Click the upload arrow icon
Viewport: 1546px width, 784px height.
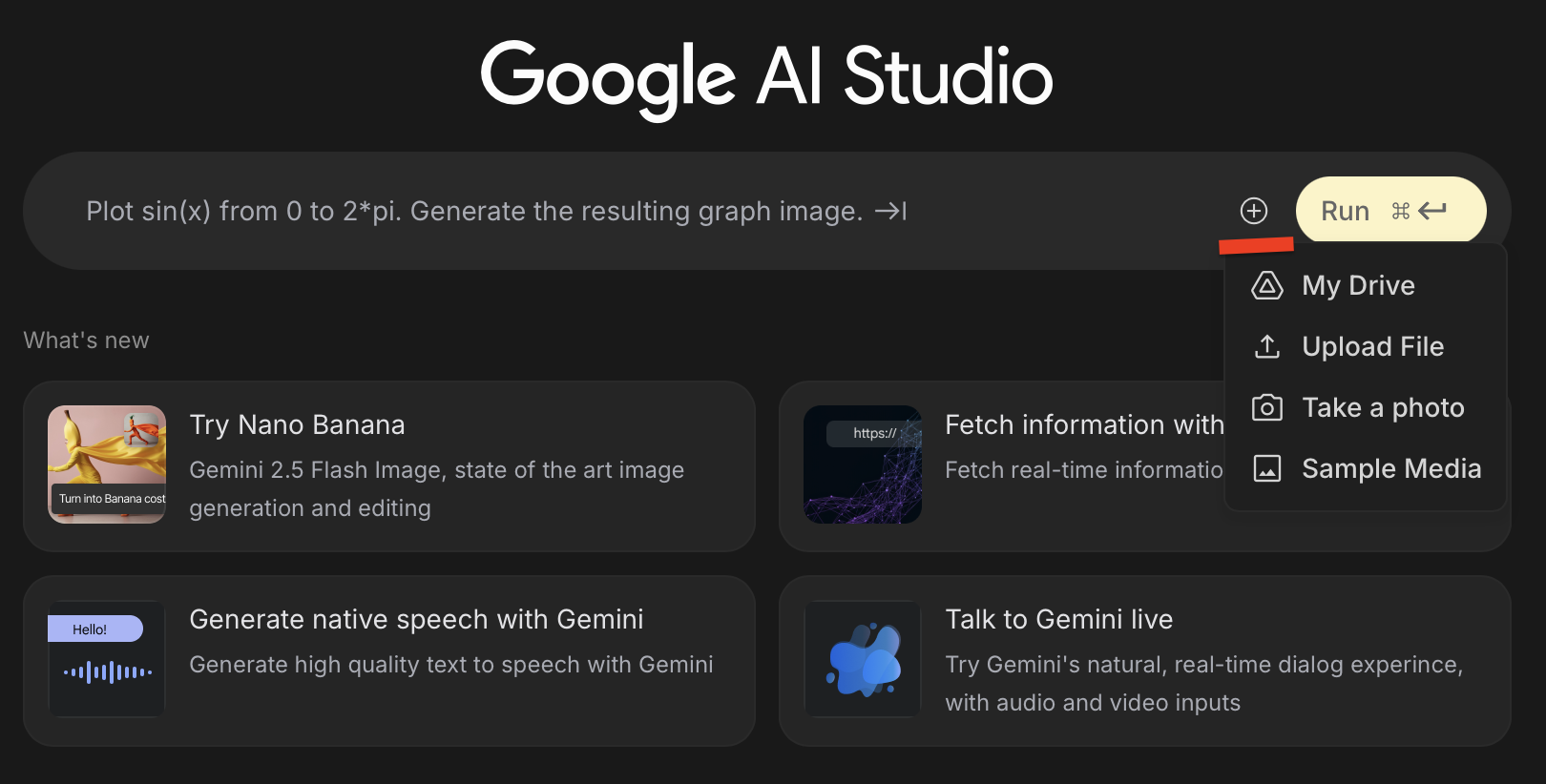pyautogui.click(x=1266, y=346)
